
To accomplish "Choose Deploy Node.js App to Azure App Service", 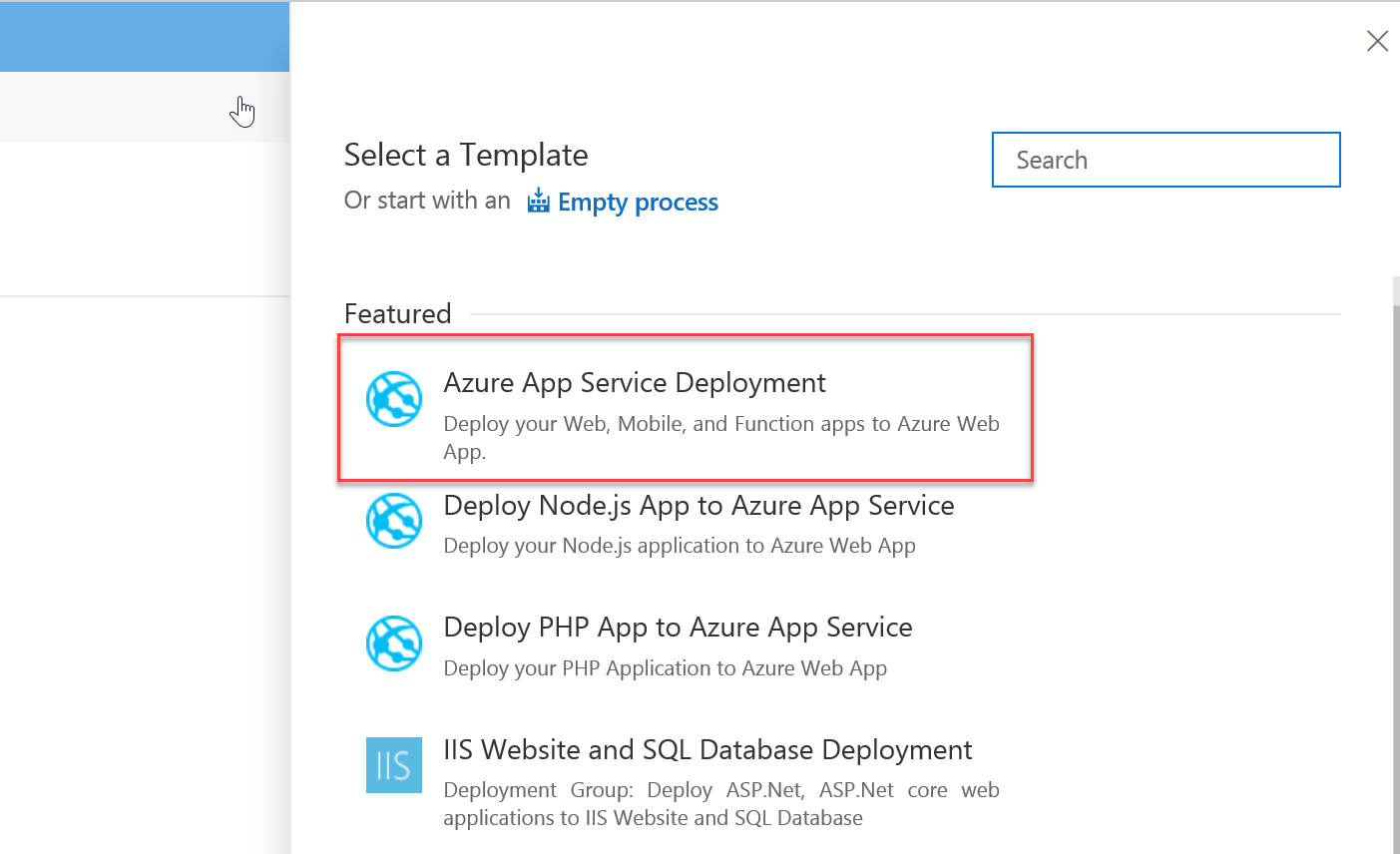I will 699,506.
